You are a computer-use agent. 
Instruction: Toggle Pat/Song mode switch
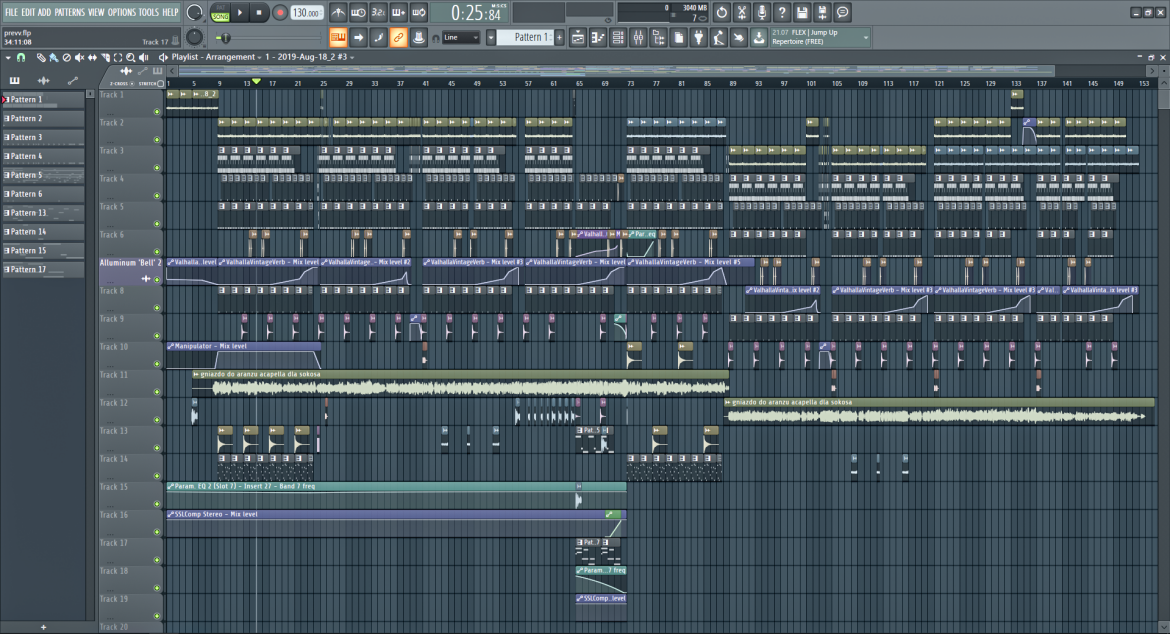[220, 13]
